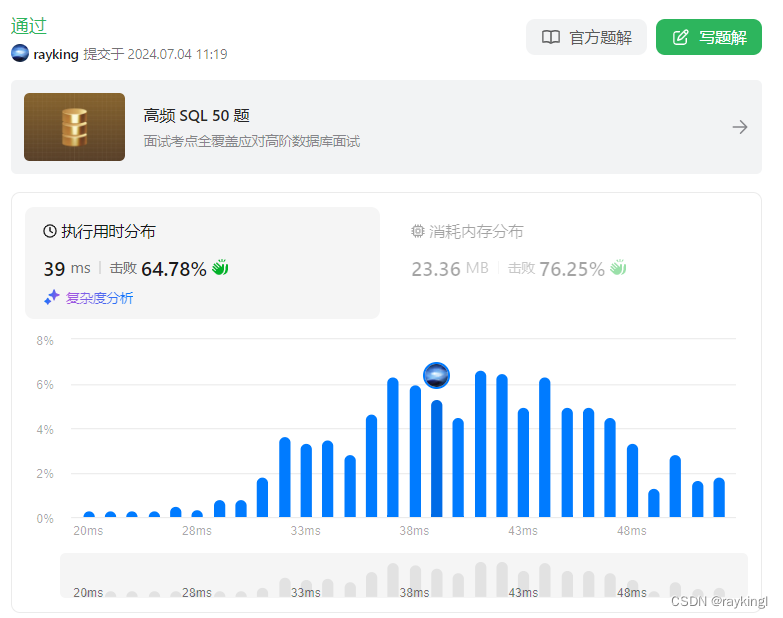Click the rayking avatar next to username
The height and width of the screenshot is (618, 783).
(20, 53)
